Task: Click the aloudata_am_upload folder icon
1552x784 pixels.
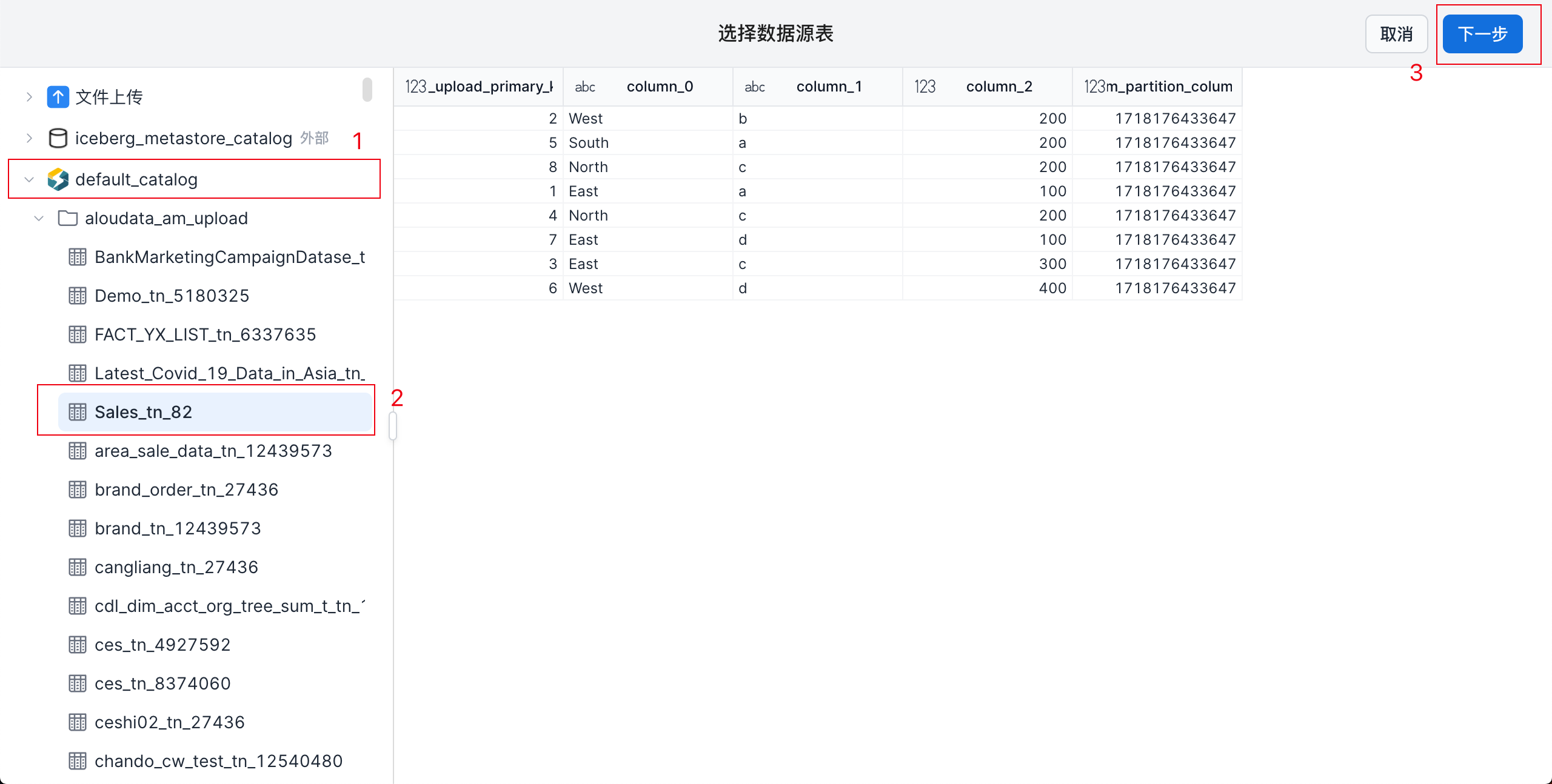Action: tap(67, 218)
